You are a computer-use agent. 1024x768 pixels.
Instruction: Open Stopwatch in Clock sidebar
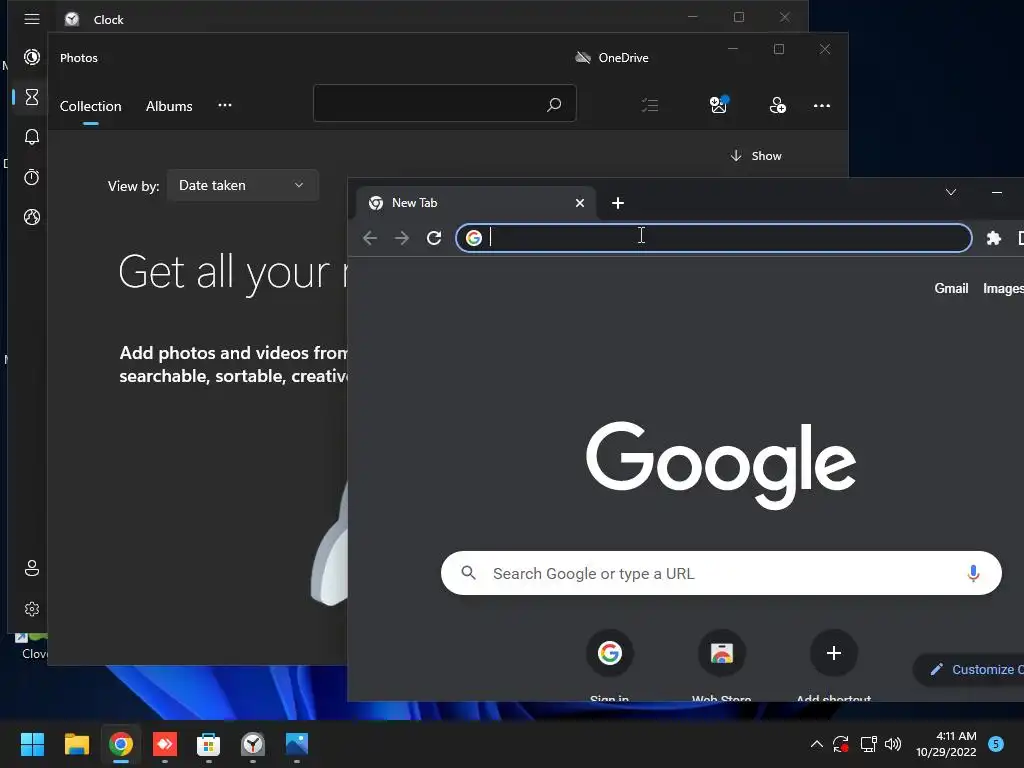(31, 177)
